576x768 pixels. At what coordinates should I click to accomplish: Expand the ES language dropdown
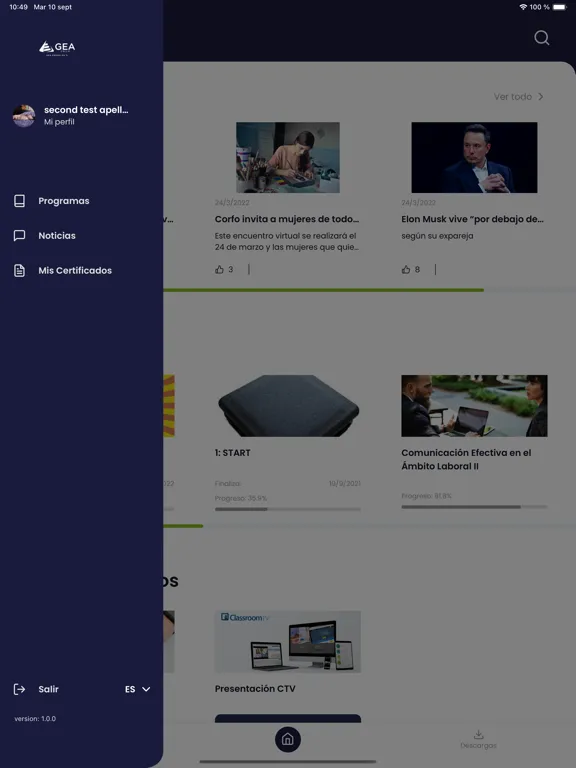click(x=137, y=689)
